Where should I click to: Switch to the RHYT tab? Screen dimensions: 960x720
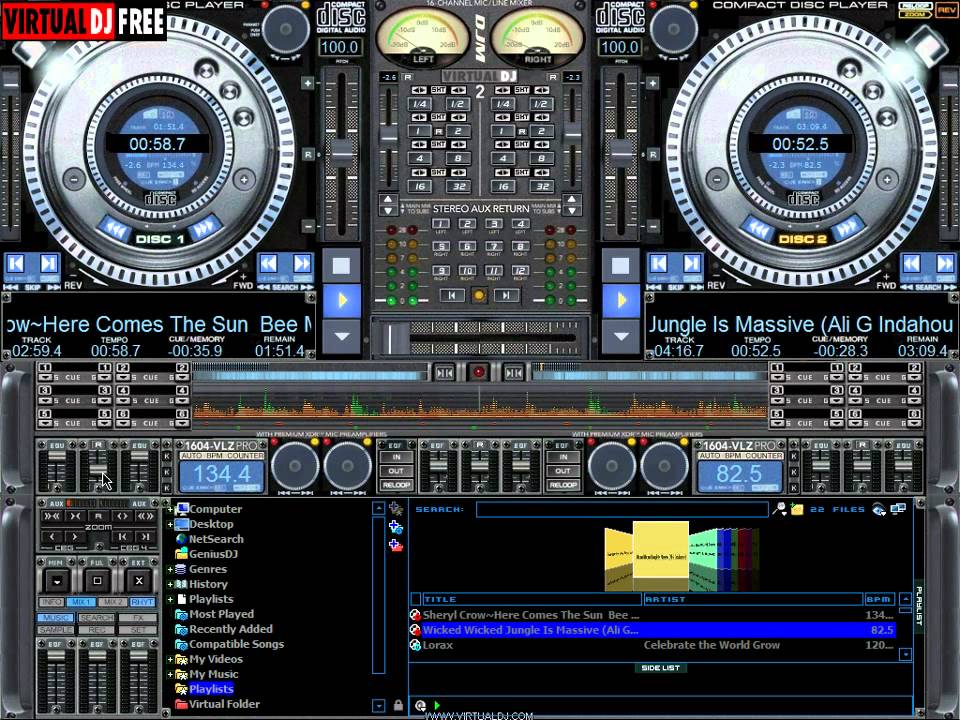tap(142, 602)
